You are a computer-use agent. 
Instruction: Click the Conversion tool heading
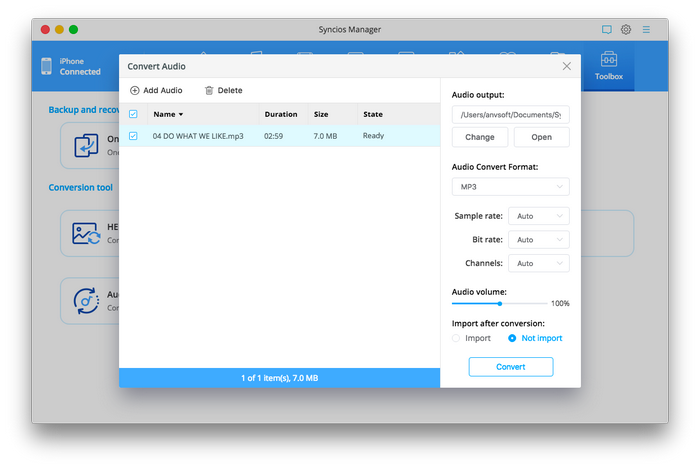(80, 187)
